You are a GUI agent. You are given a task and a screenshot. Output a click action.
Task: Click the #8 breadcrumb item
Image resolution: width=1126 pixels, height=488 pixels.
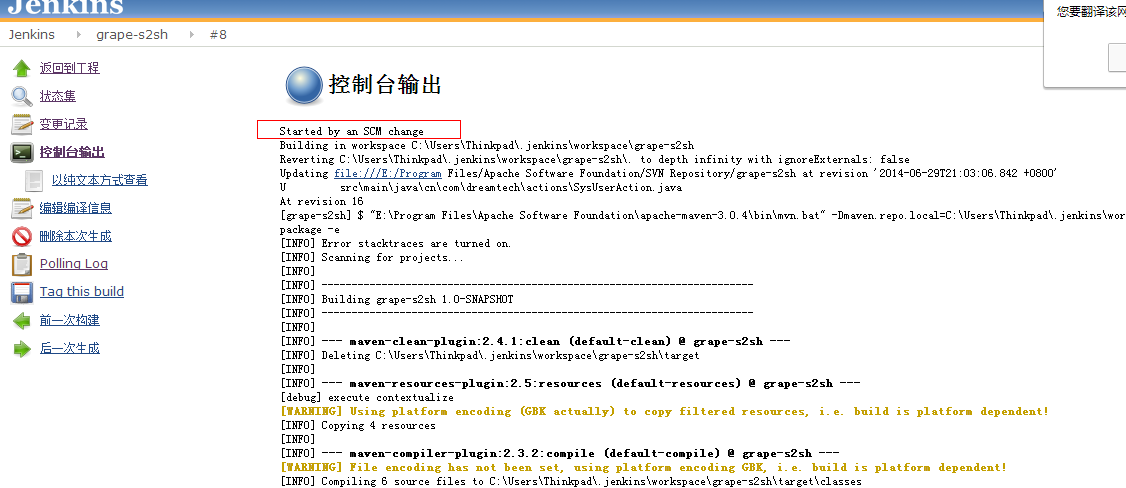coord(218,34)
